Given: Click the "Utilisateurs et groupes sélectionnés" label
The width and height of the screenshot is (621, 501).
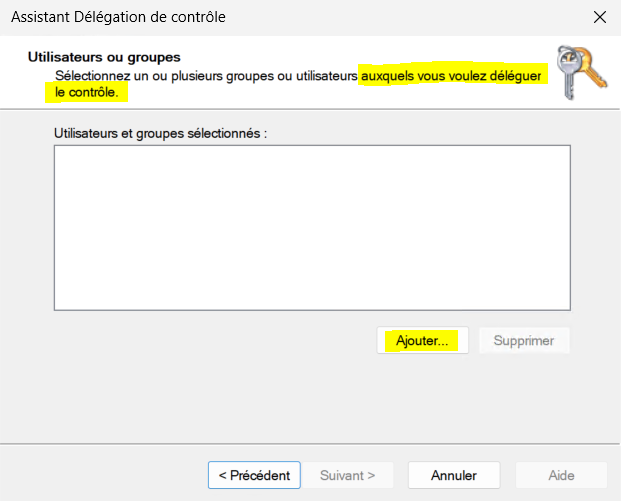Looking at the screenshot, I should click(161, 132).
